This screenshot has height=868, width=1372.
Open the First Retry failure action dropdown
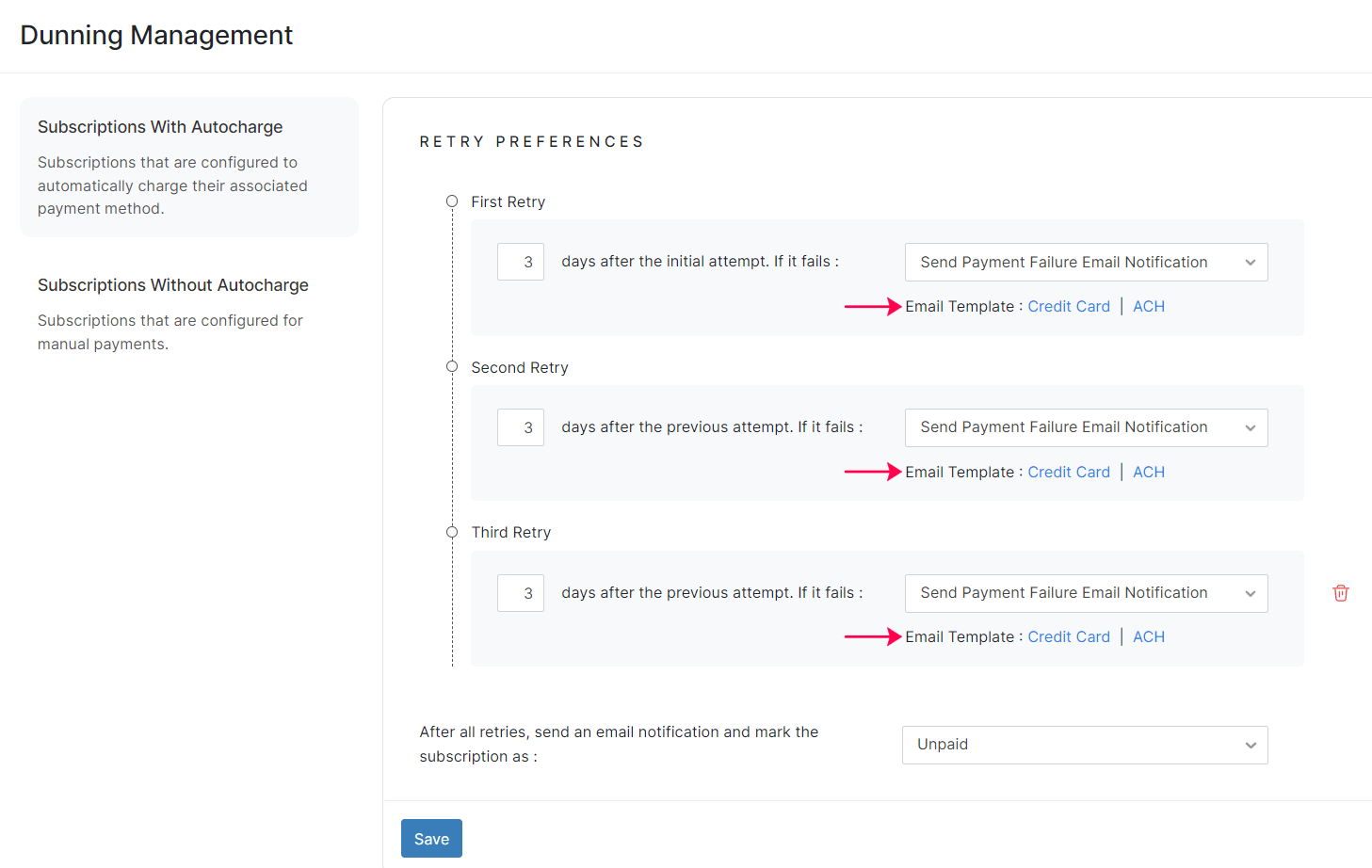[1085, 262]
